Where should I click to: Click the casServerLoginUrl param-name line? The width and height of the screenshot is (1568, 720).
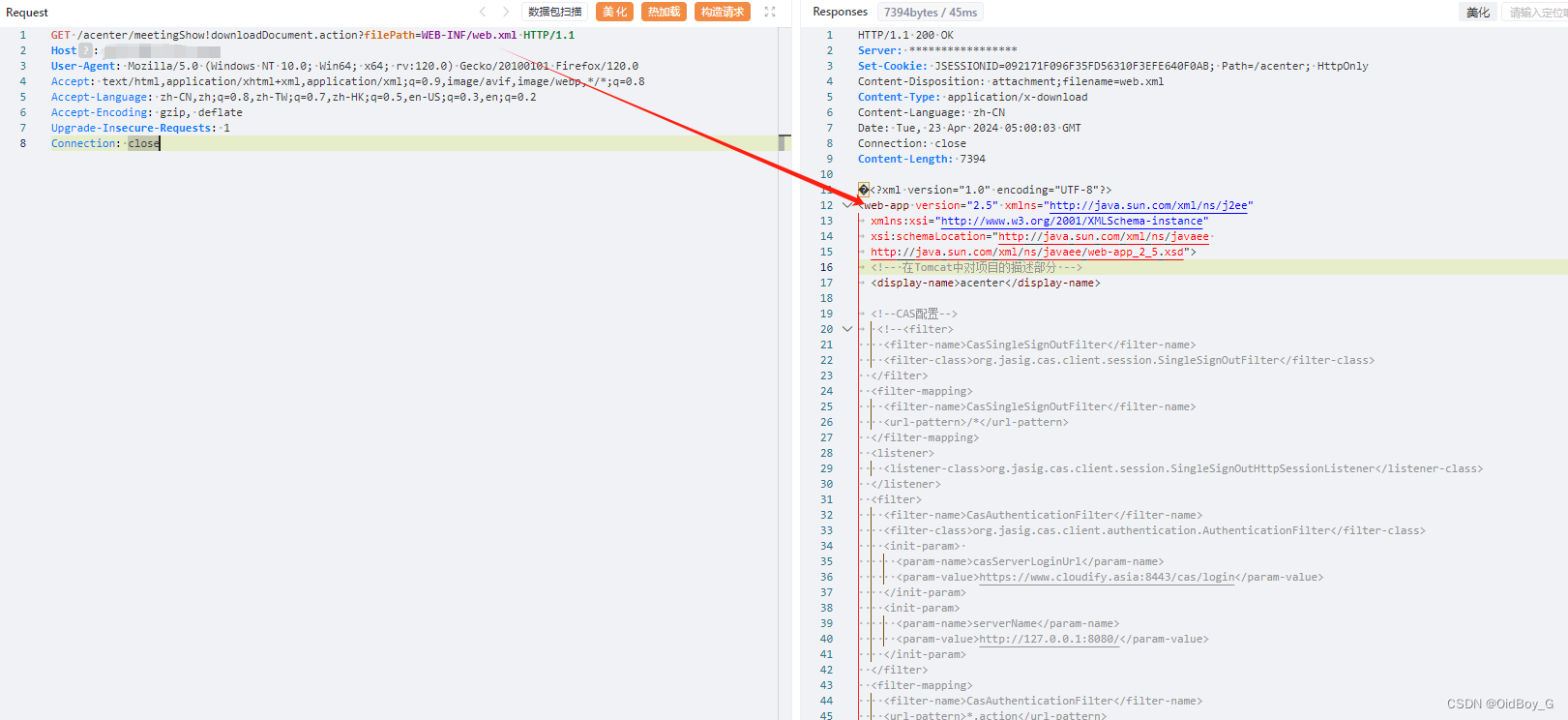pos(1030,561)
